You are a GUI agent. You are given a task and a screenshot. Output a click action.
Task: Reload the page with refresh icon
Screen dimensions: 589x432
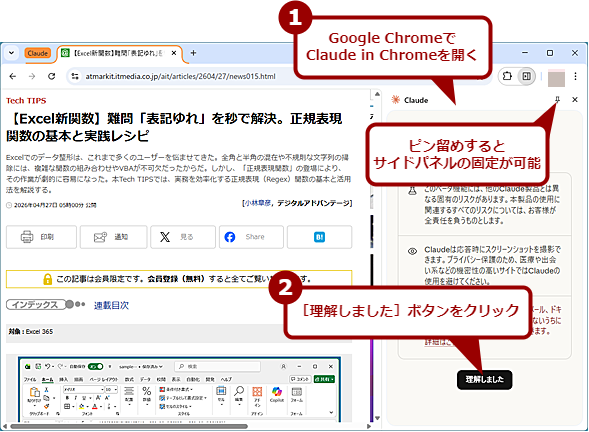pos(52,76)
